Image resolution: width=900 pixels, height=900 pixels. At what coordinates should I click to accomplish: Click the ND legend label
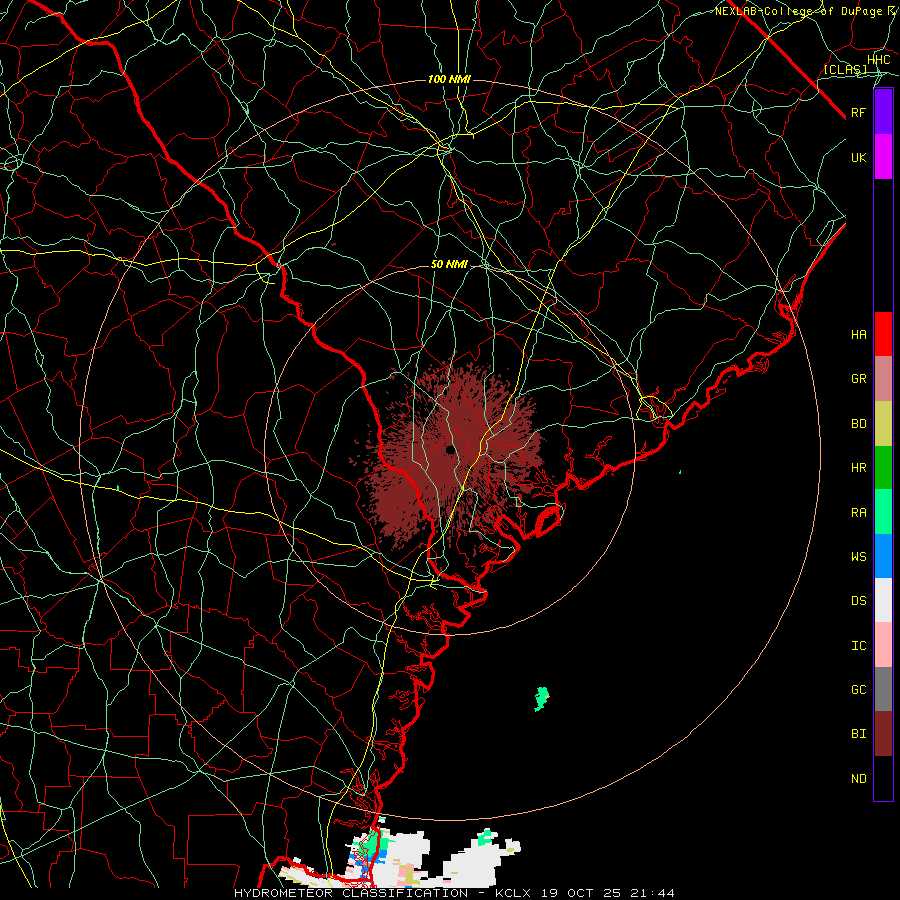(x=858, y=779)
